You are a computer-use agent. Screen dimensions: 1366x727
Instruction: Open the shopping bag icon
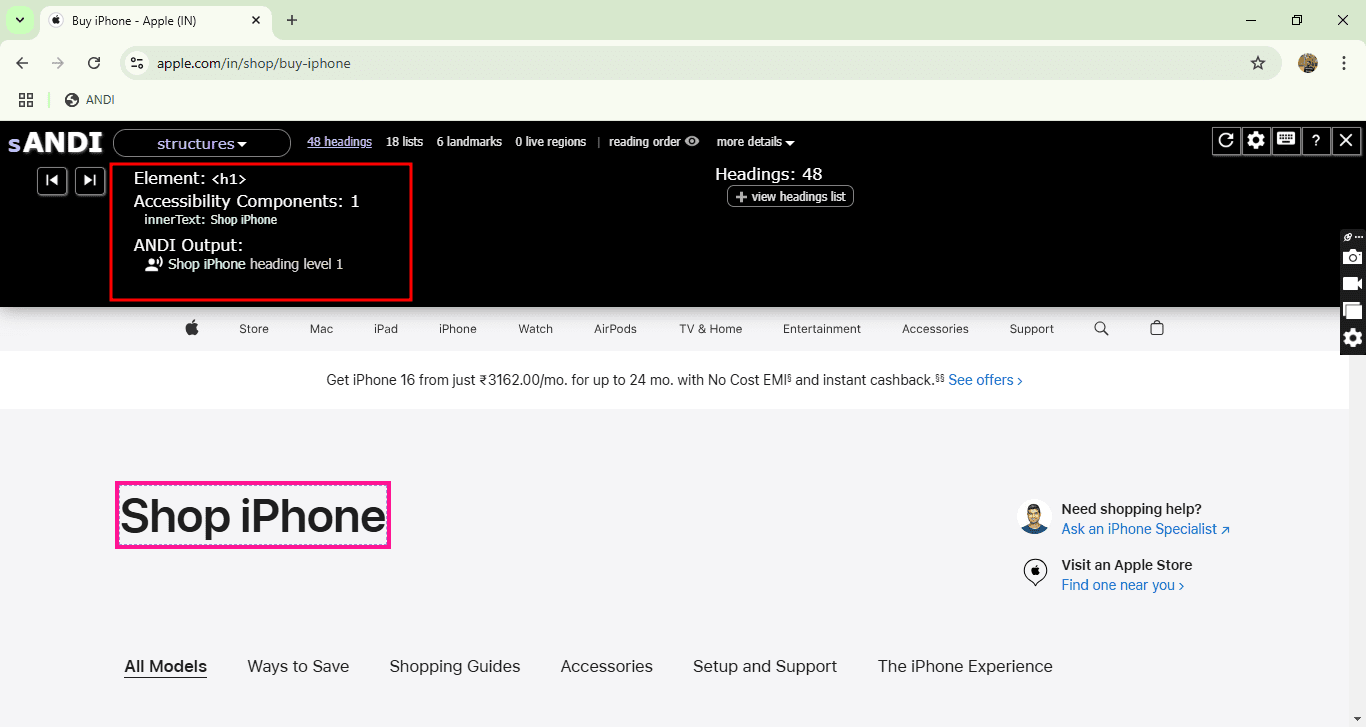click(1157, 328)
